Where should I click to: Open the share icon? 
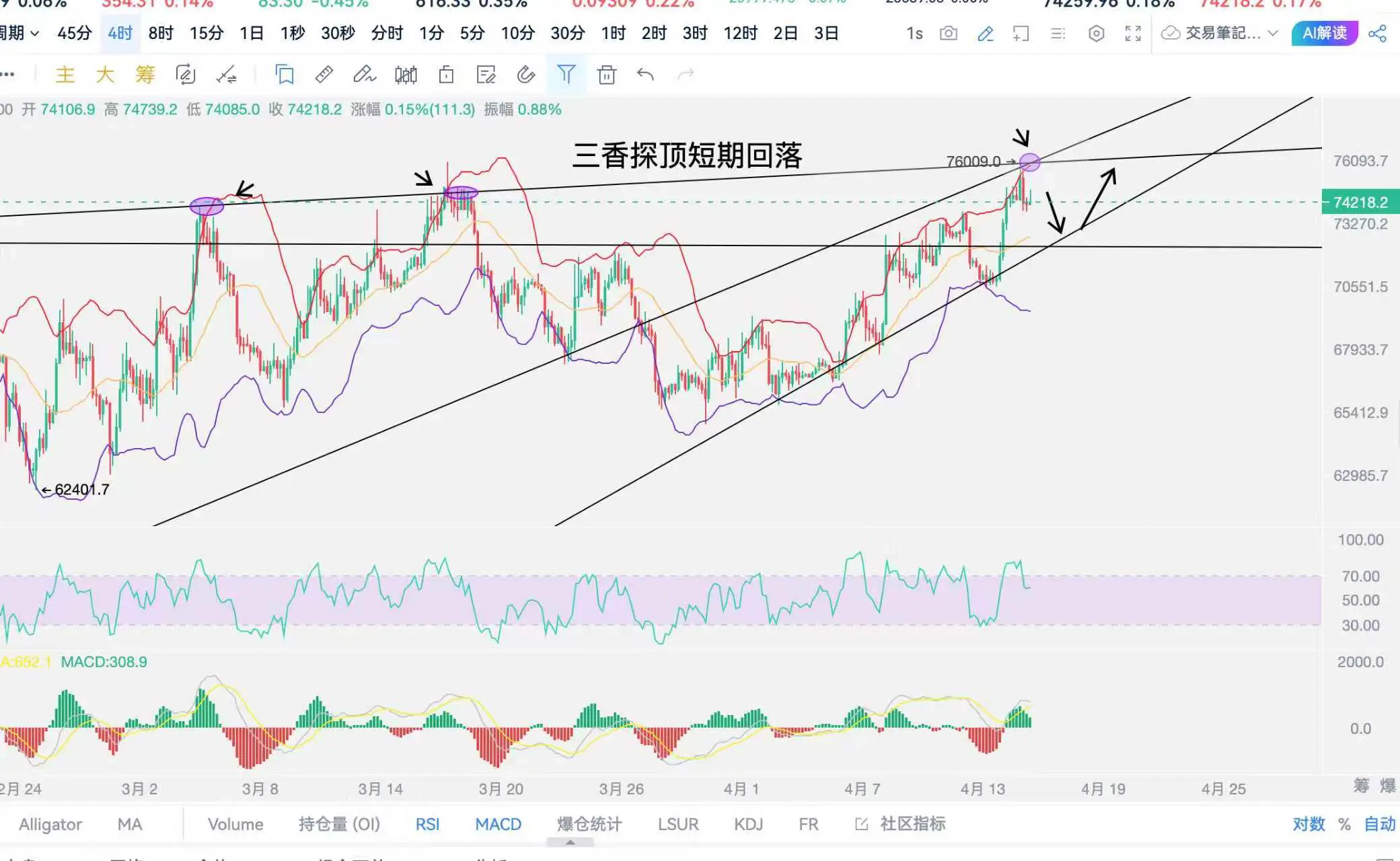pos(1377,34)
